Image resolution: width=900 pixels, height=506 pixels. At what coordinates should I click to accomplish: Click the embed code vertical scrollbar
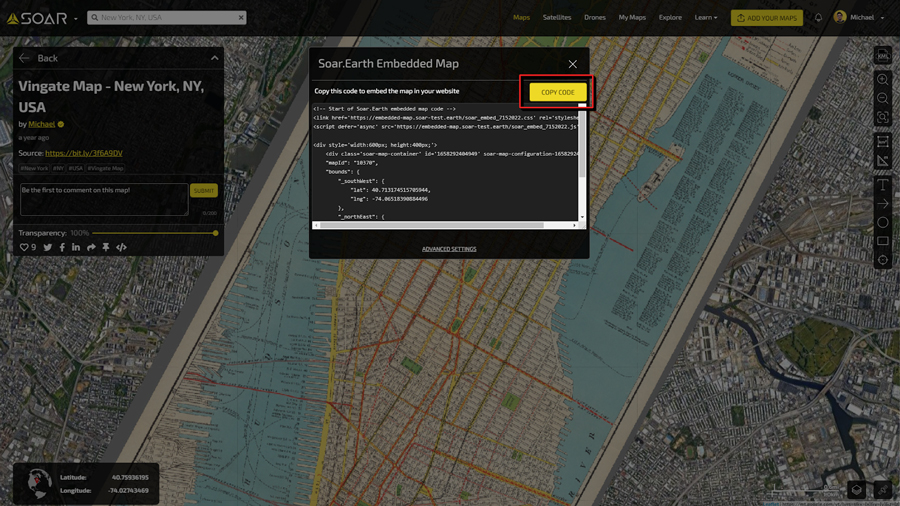click(x=582, y=145)
